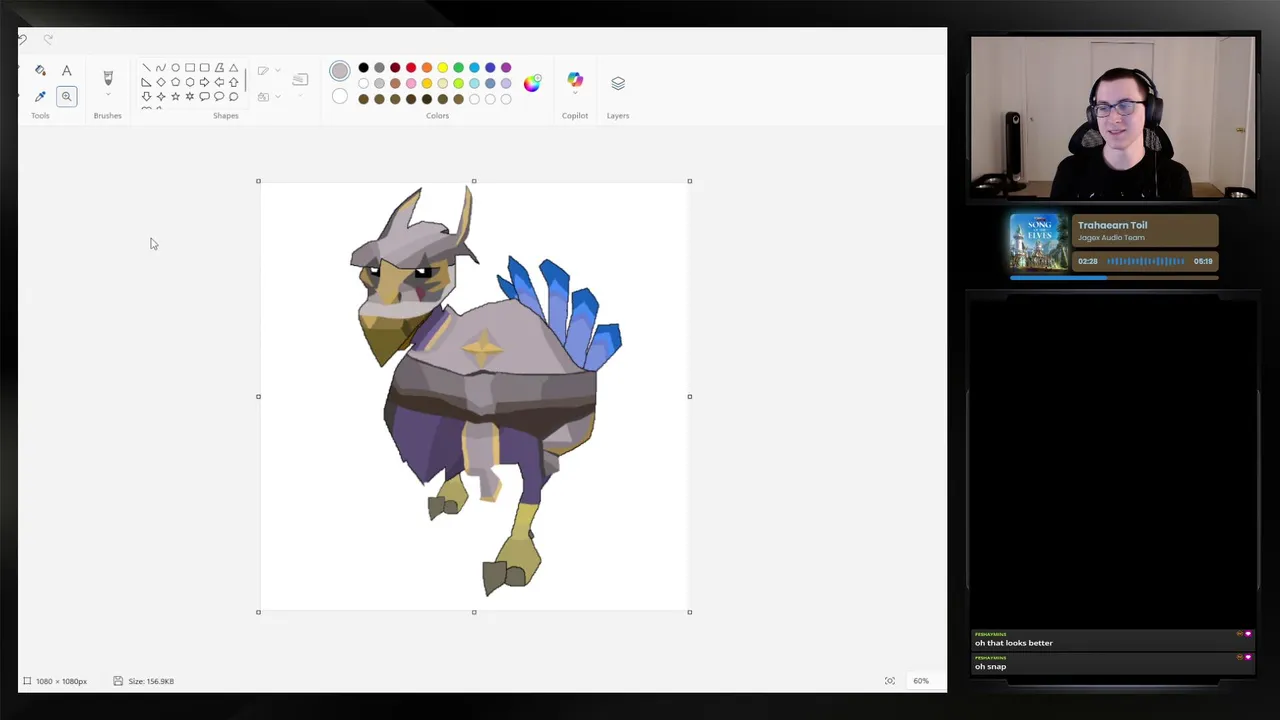Select the Triangle shape

point(234,68)
